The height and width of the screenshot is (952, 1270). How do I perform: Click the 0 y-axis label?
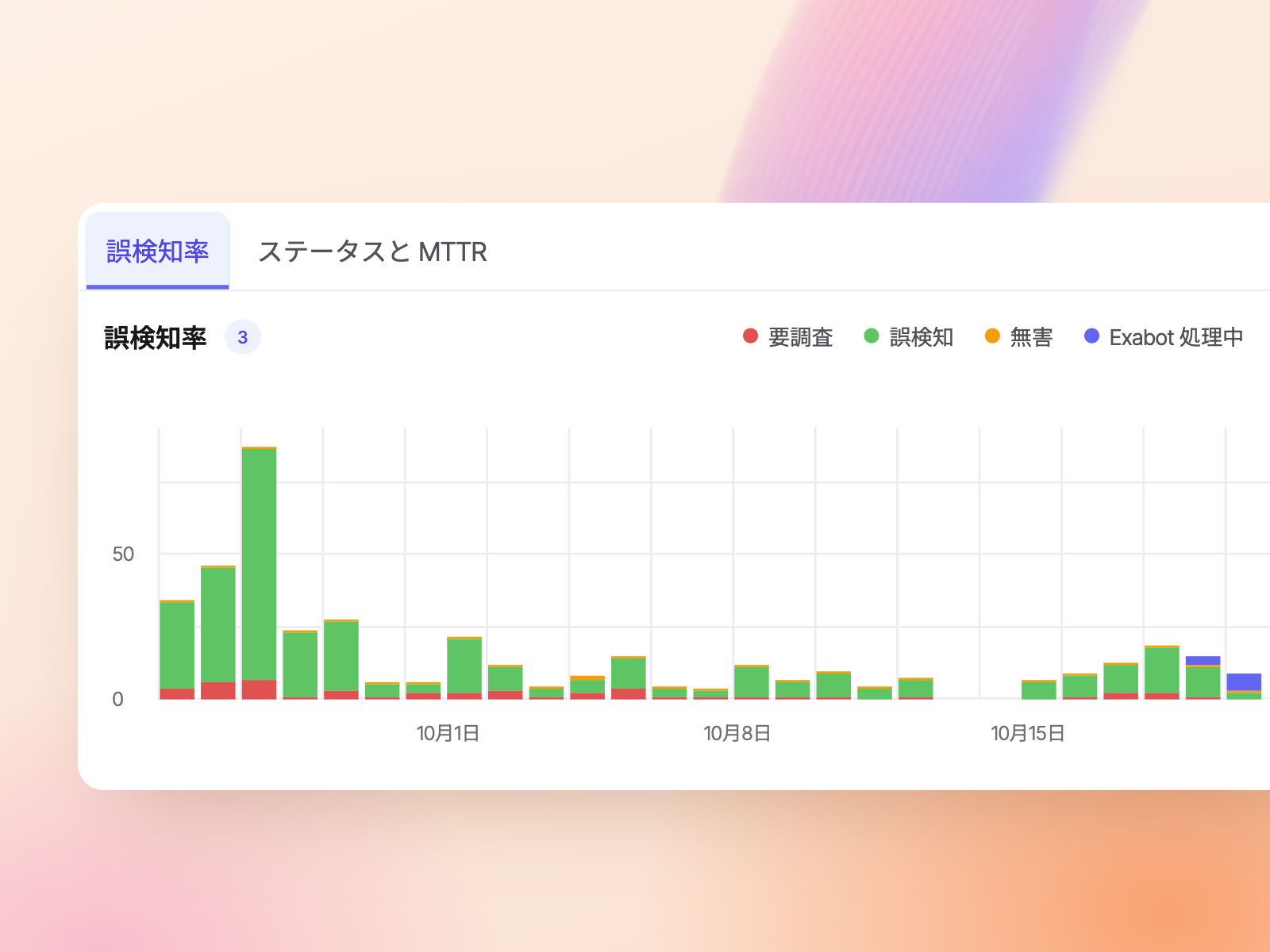click(x=117, y=699)
